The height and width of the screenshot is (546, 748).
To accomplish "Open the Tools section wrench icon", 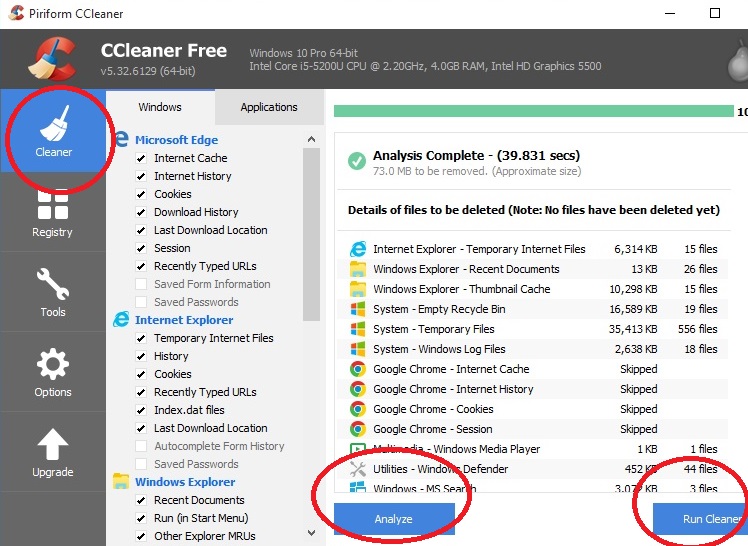I will 53,285.
